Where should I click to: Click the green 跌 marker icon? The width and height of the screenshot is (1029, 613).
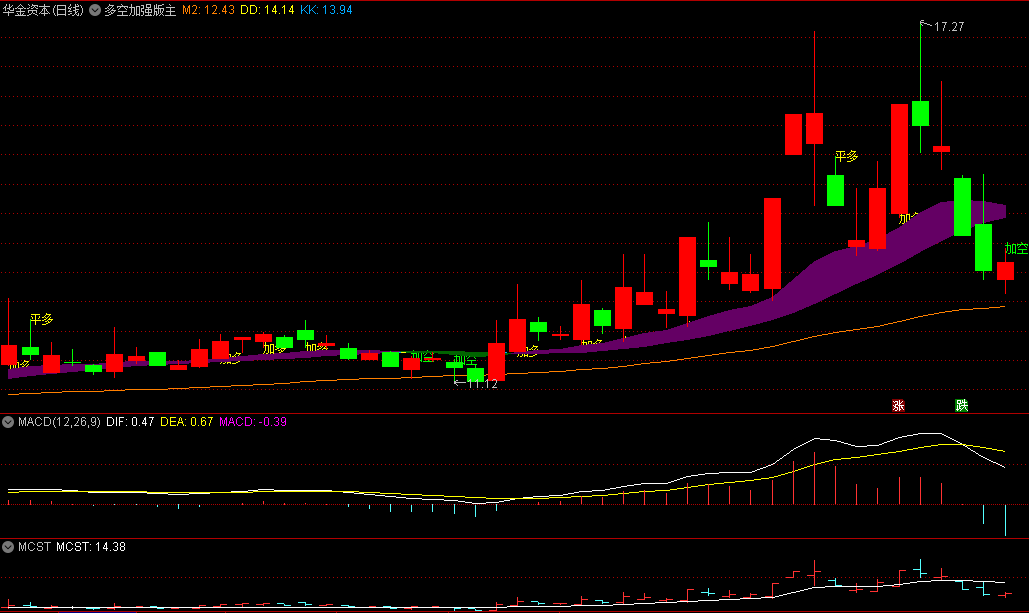click(961, 406)
